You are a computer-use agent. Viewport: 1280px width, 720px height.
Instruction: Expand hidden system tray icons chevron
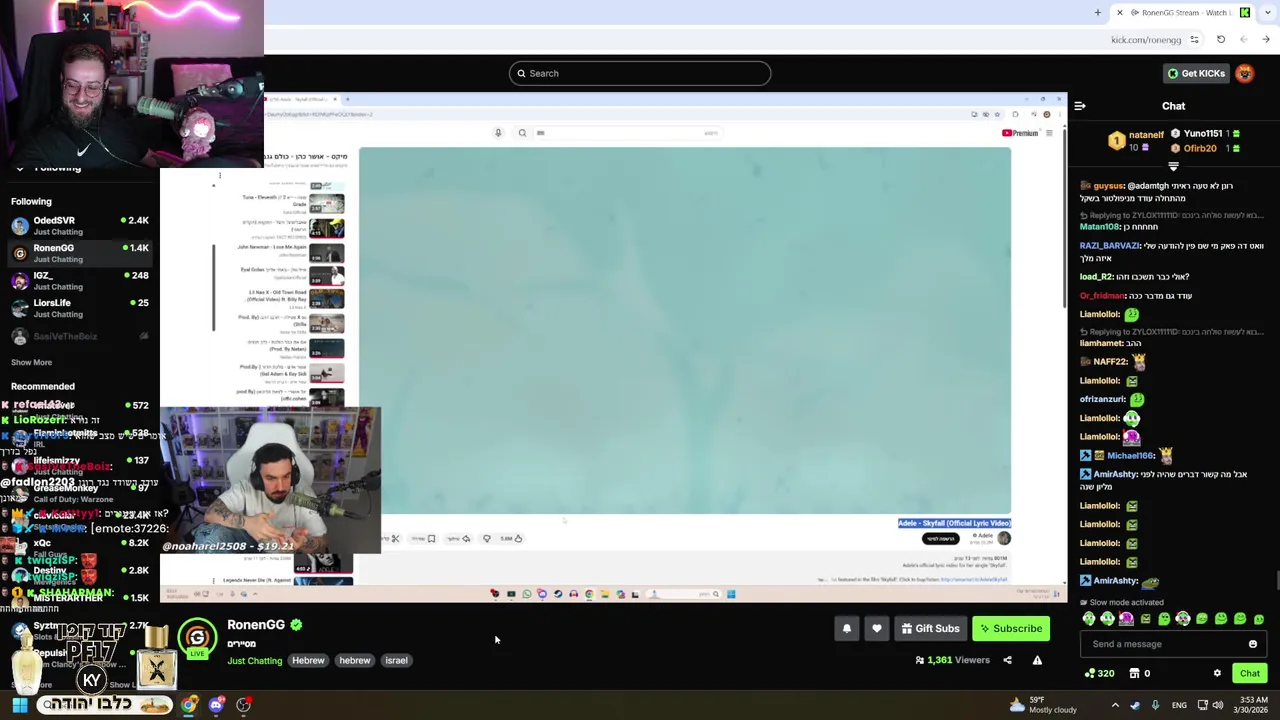click(1115, 705)
